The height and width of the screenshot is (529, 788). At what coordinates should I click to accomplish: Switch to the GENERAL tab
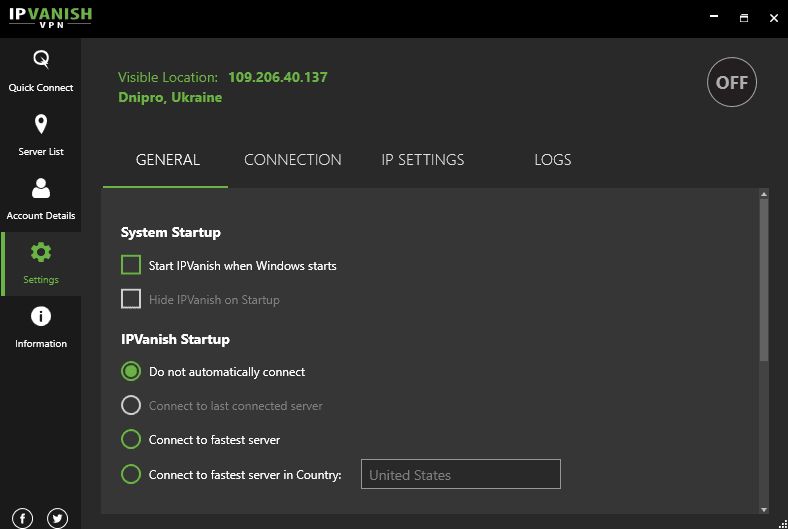point(168,160)
